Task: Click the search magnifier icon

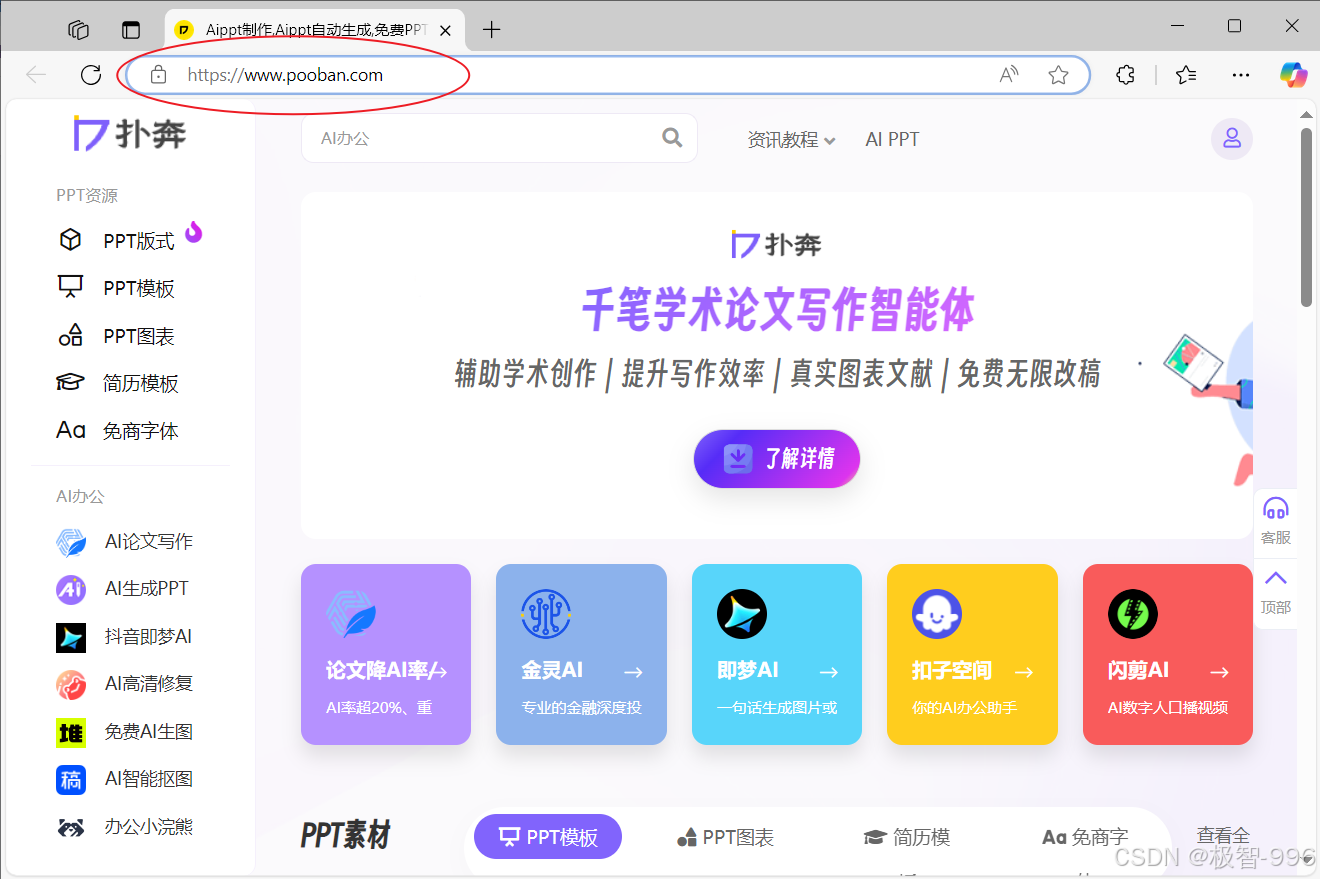Action: click(x=672, y=138)
